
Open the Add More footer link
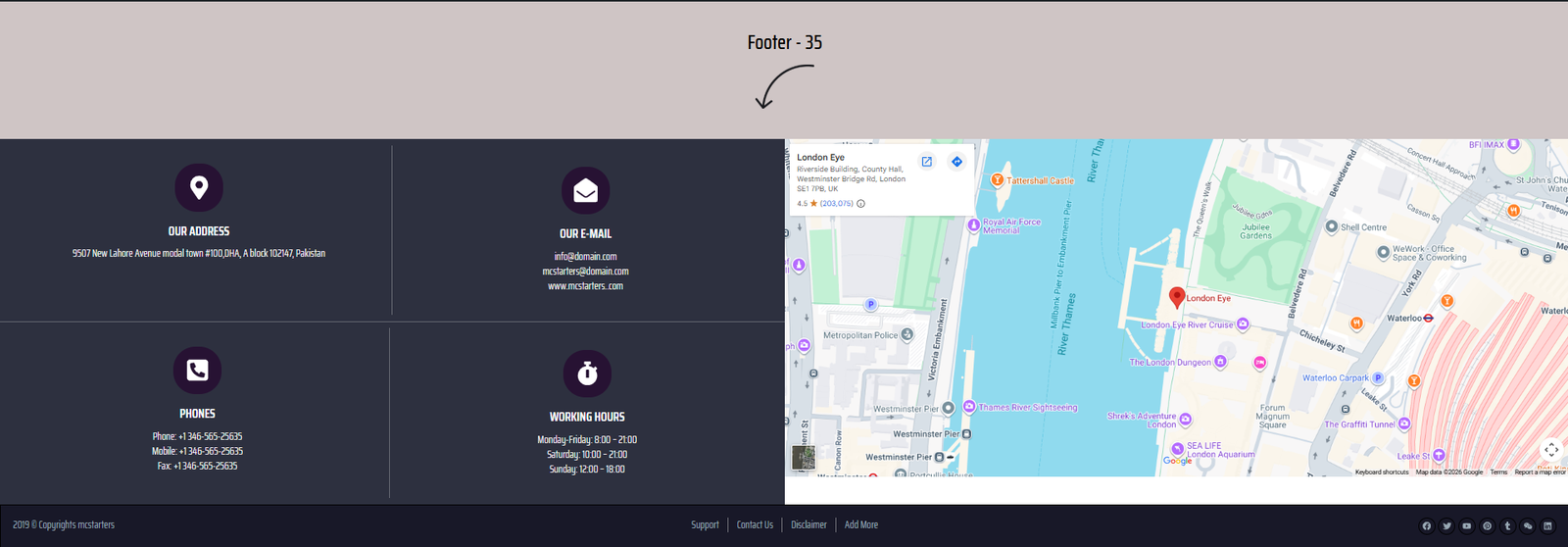tap(861, 525)
